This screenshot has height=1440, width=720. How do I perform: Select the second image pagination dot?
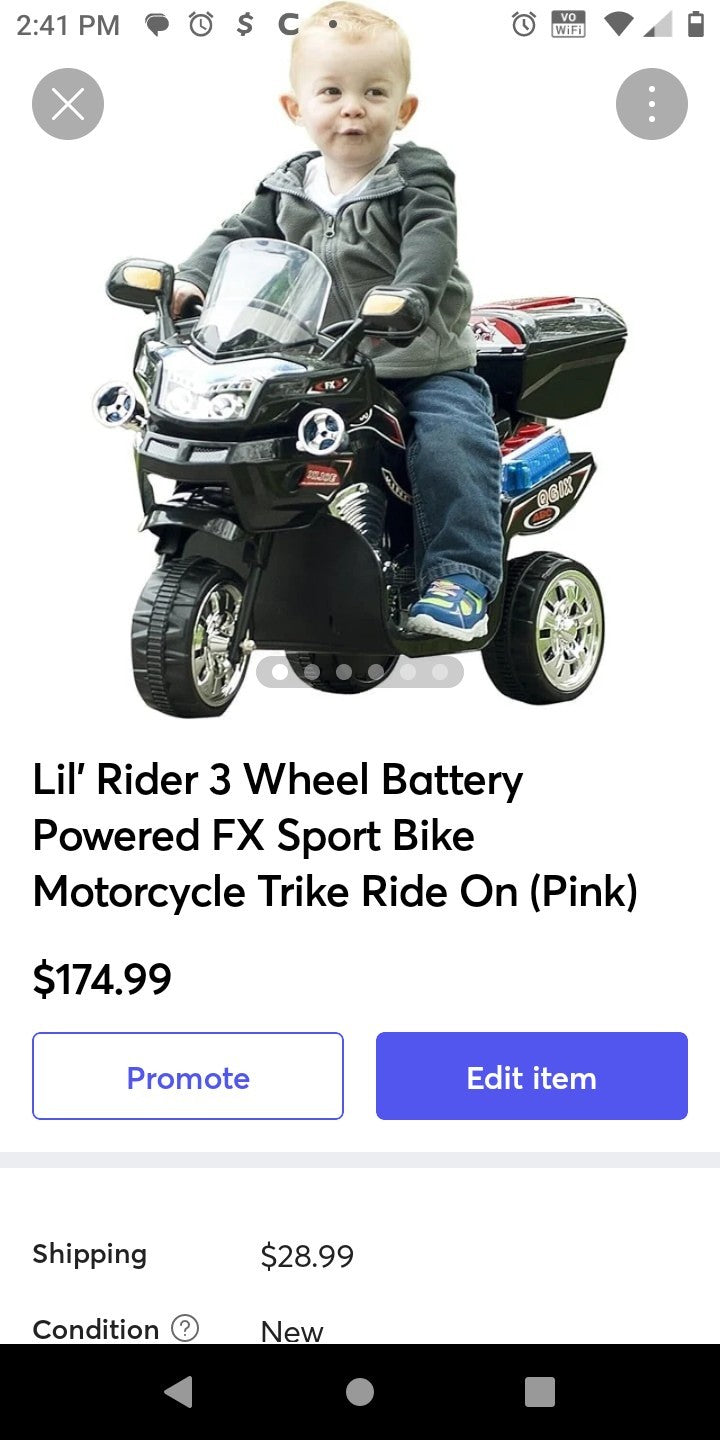click(x=312, y=672)
